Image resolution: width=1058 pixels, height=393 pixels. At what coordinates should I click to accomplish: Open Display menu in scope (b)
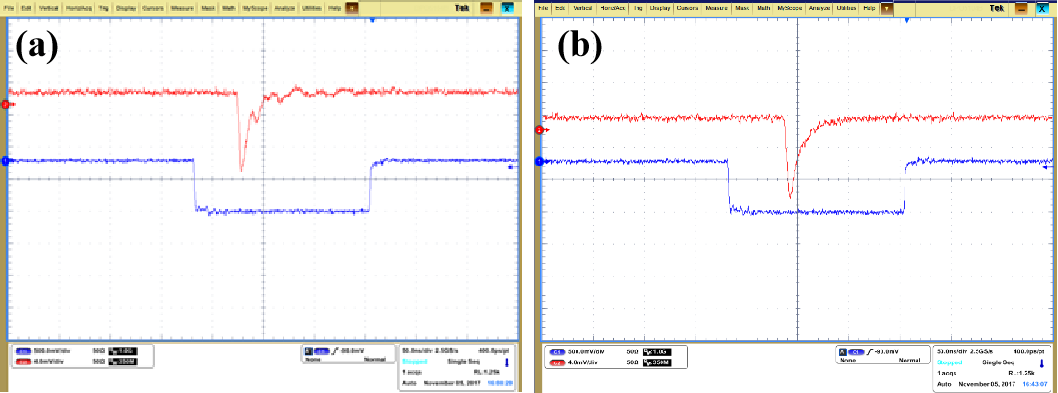pyautogui.click(x=660, y=8)
